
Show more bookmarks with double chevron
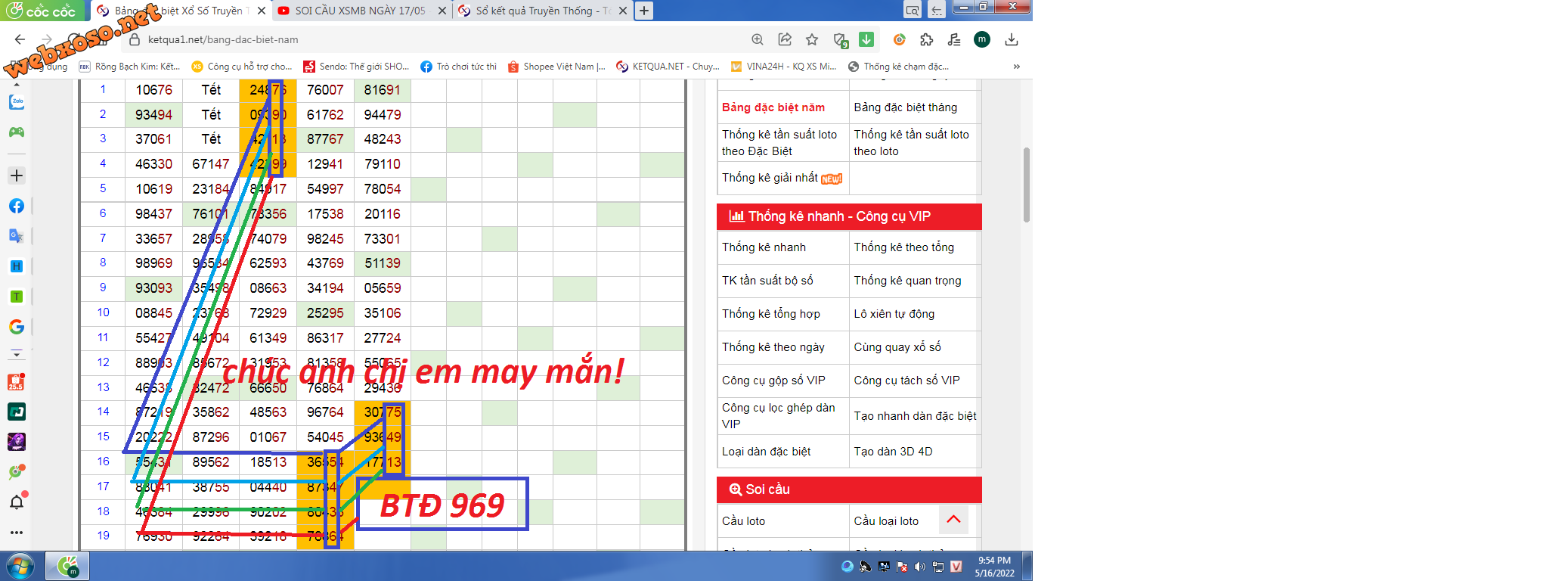[1017, 67]
